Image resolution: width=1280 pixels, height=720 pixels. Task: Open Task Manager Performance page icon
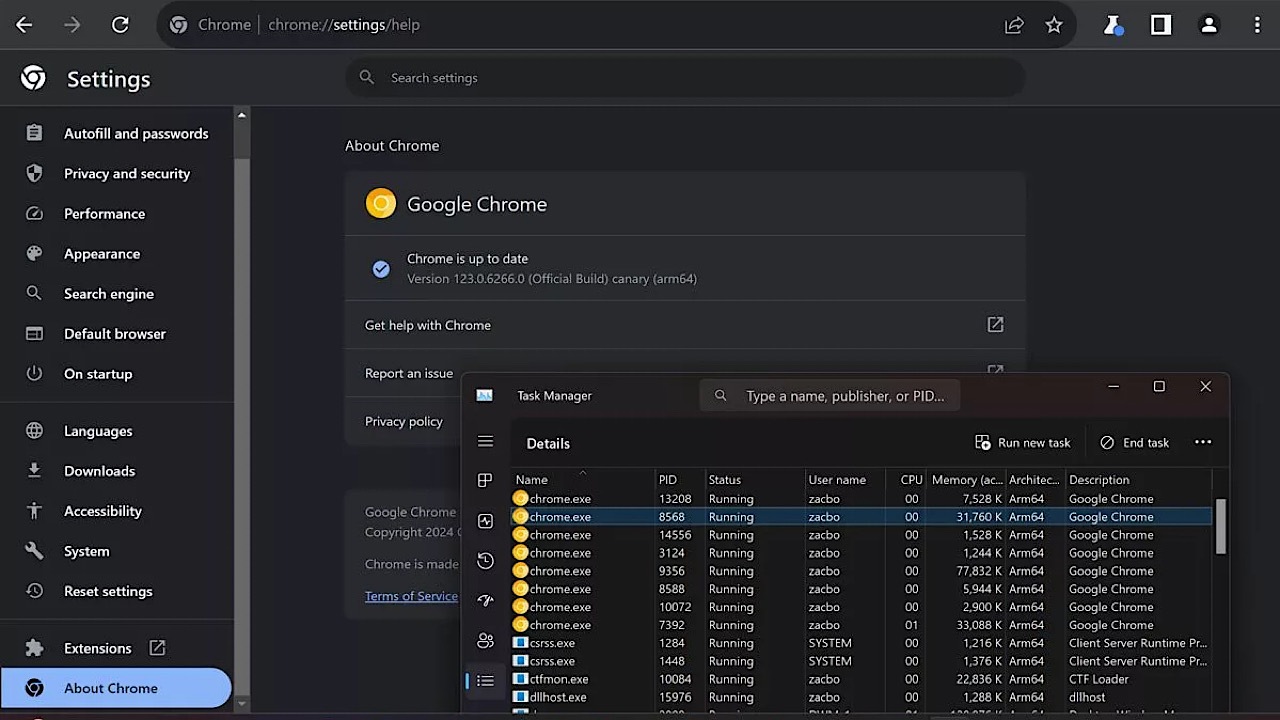pos(485,521)
